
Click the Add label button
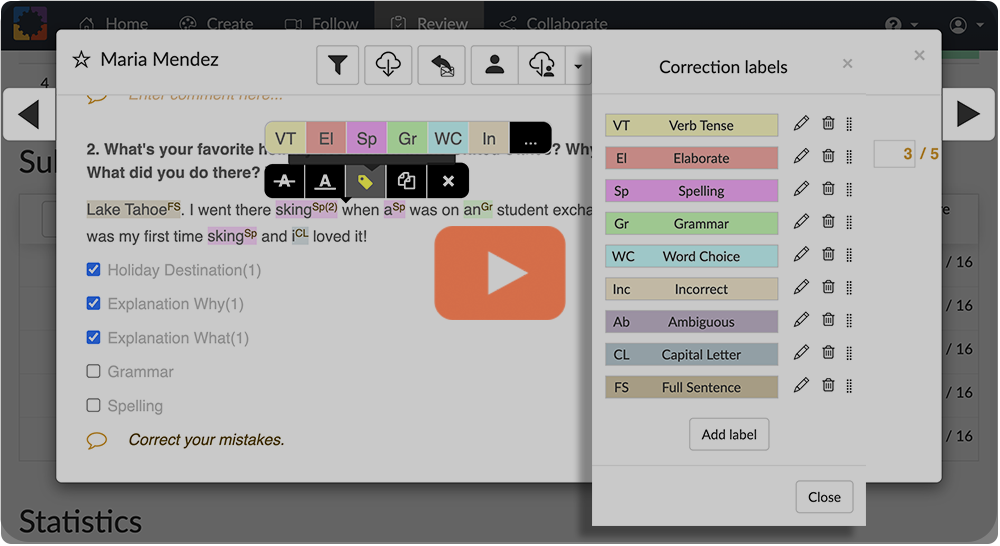pyautogui.click(x=729, y=434)
